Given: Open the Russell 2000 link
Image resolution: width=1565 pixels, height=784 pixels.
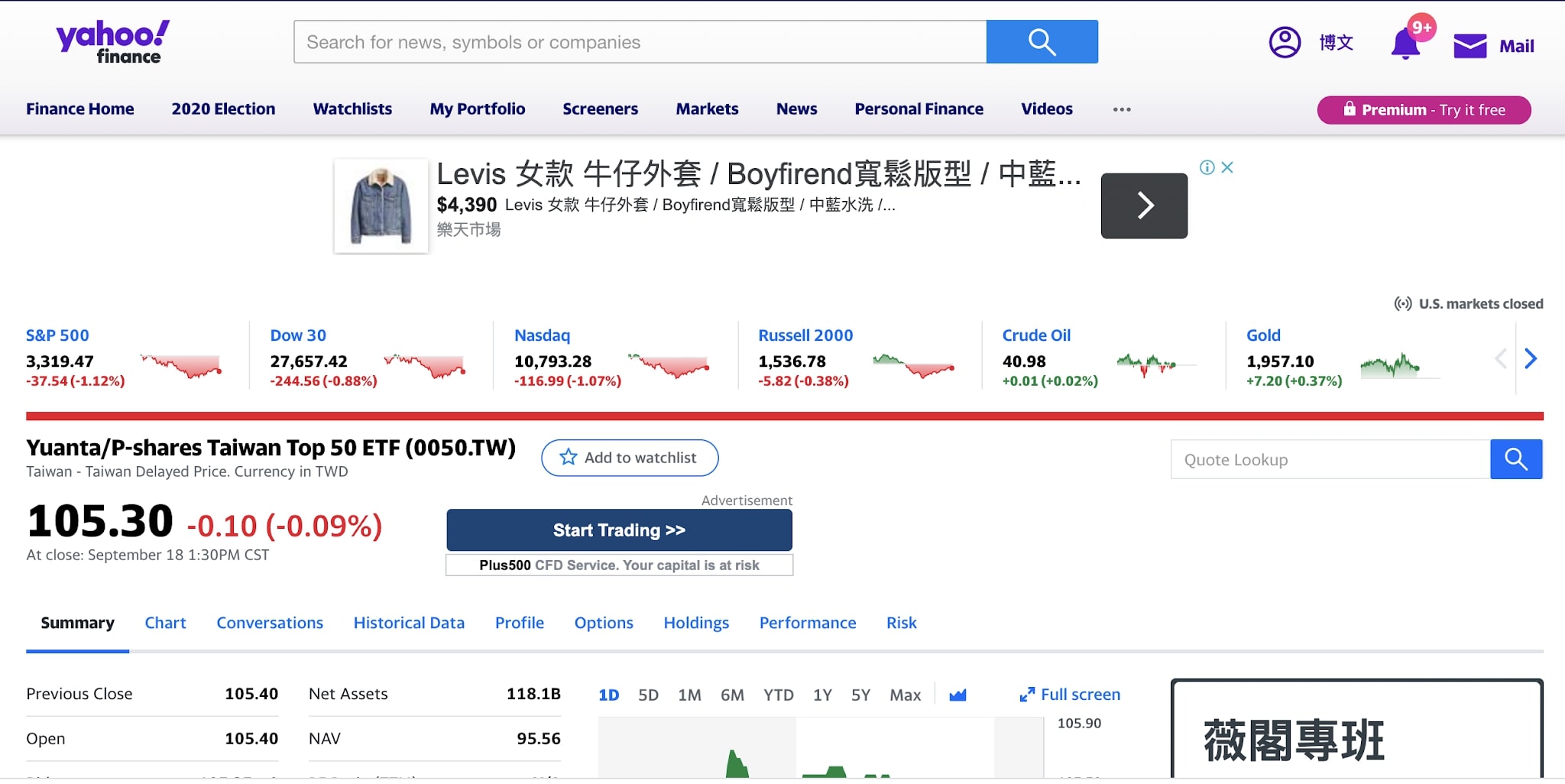Looking at the screenshot, I should tap(805, 335).
